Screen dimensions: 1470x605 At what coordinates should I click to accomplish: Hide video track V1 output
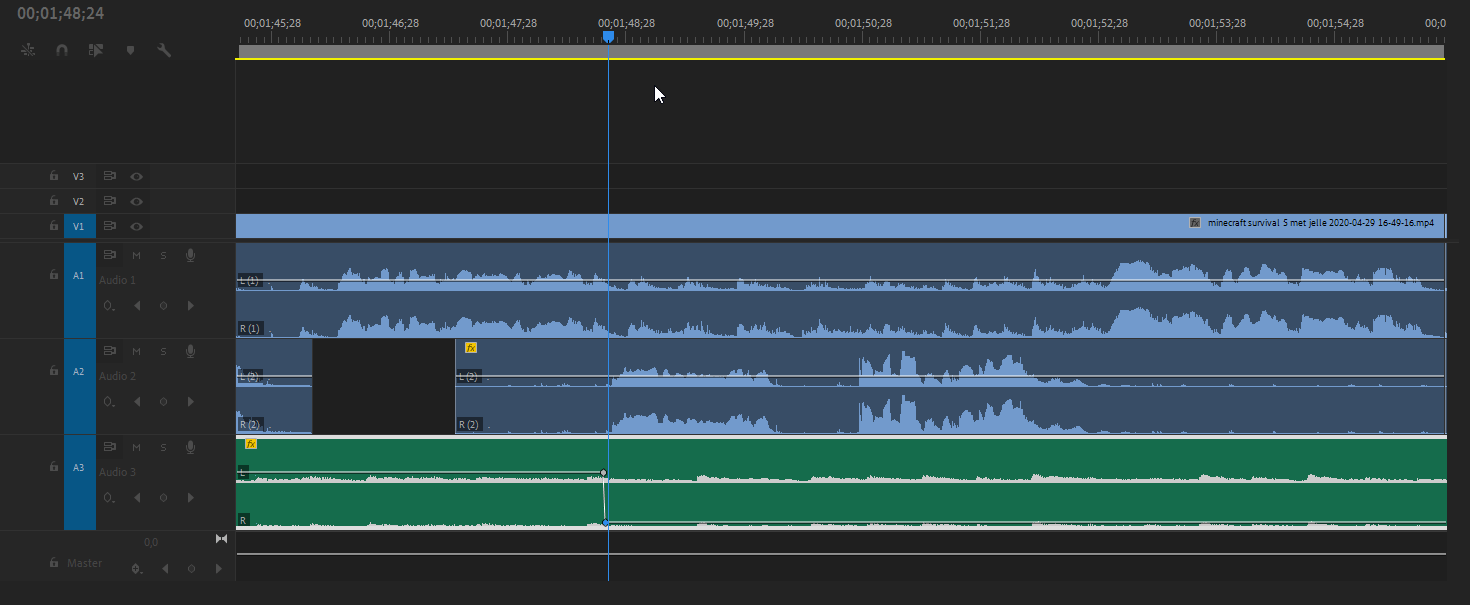coord(137,226)
